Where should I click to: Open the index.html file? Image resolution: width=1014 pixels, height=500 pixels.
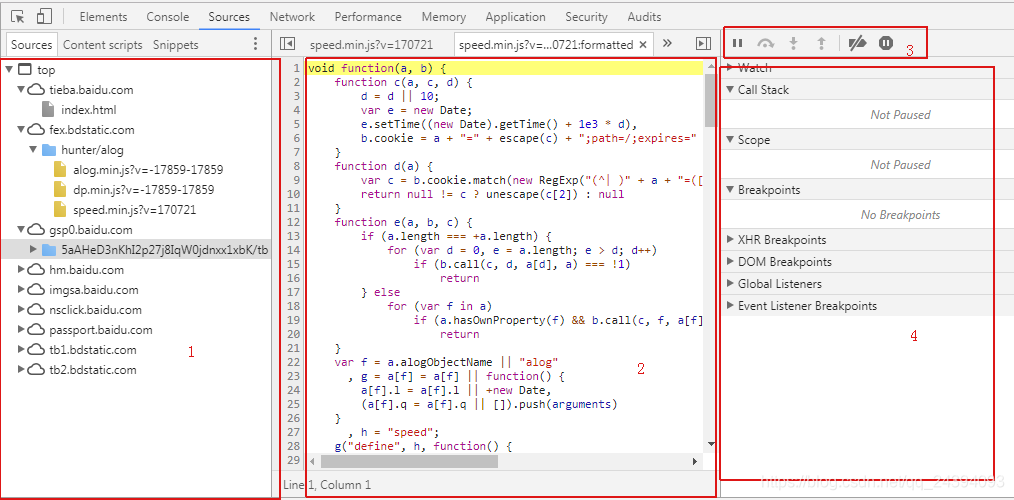click(x=89, y=110)
